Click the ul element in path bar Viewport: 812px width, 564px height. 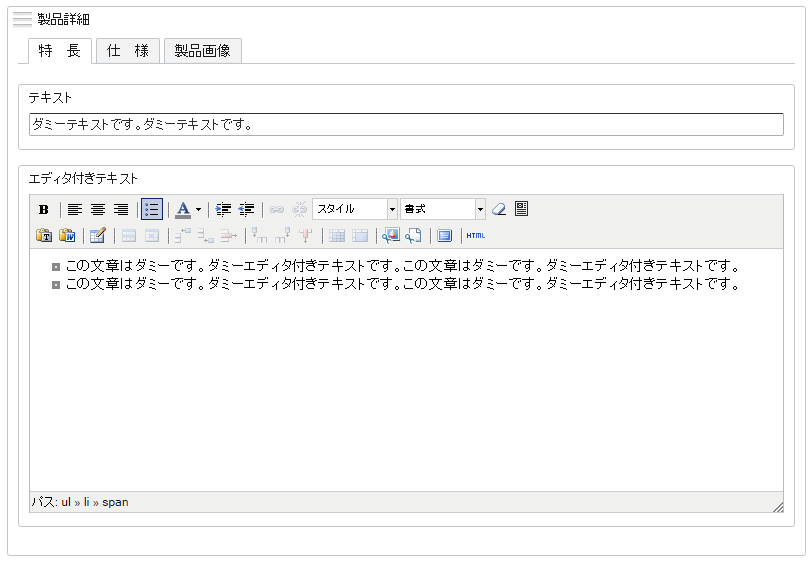point(66,502)
